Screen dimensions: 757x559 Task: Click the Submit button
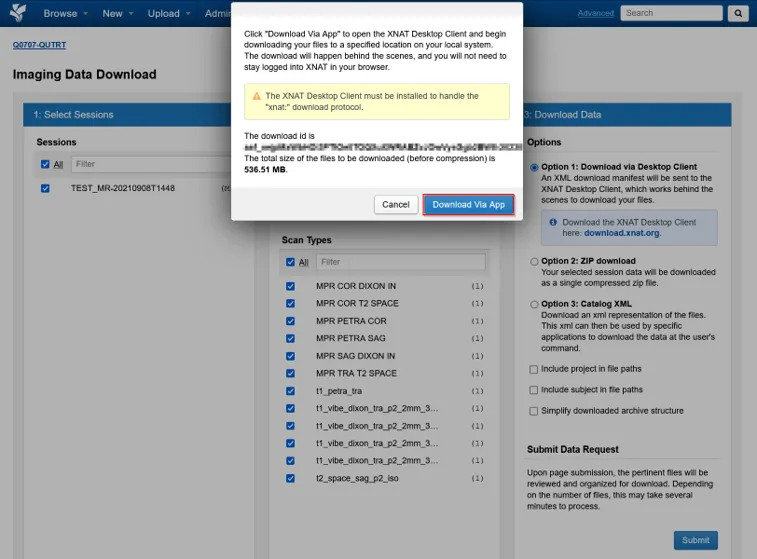tap(696, 540)
